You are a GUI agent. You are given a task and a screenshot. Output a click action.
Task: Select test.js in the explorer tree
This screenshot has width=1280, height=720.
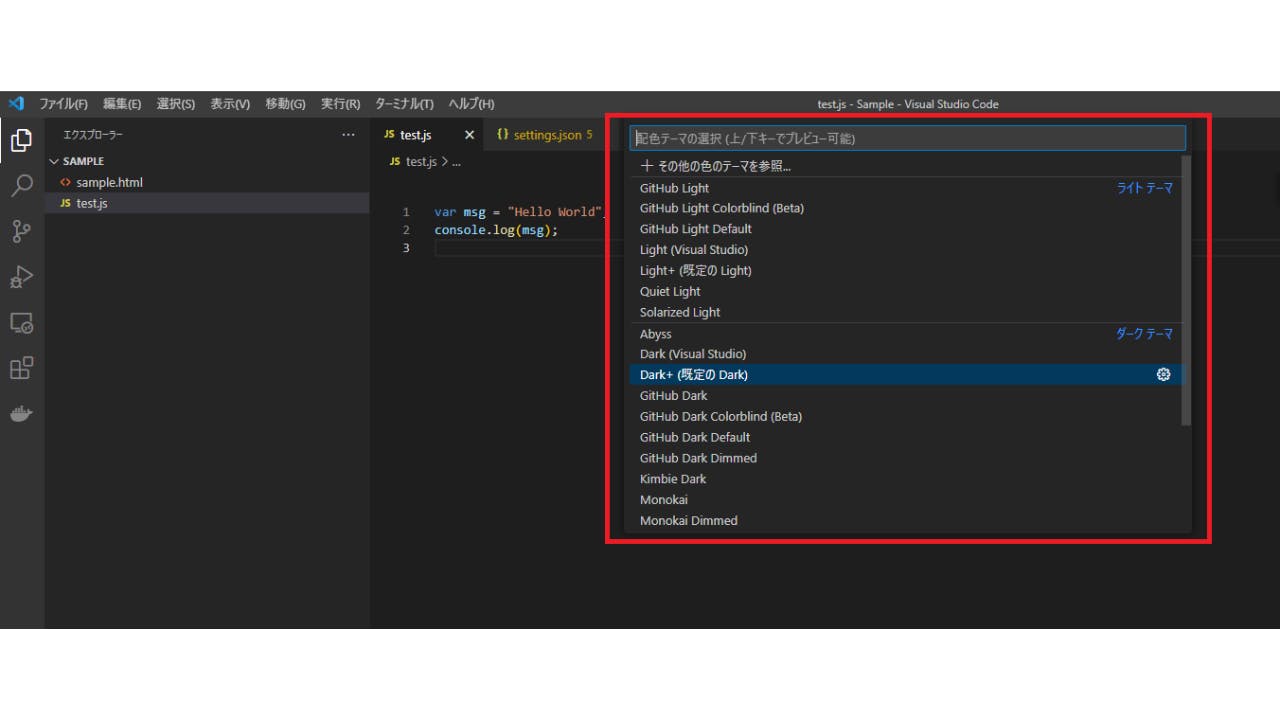[207, 203]
